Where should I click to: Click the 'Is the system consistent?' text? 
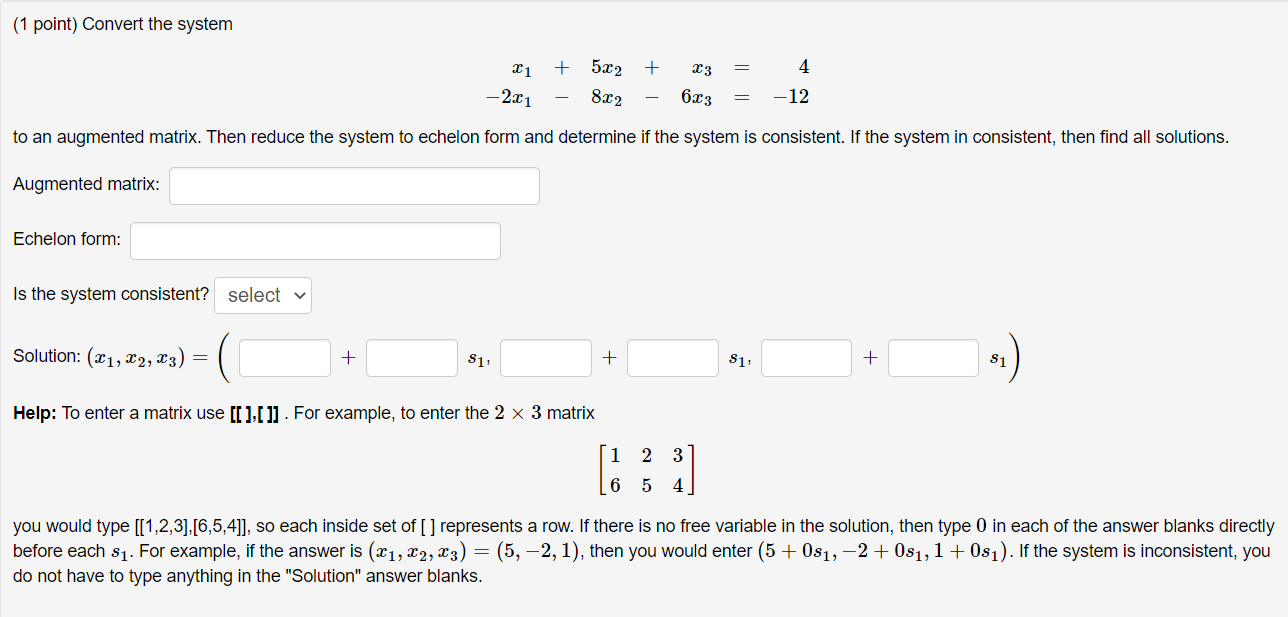[109, 294]
